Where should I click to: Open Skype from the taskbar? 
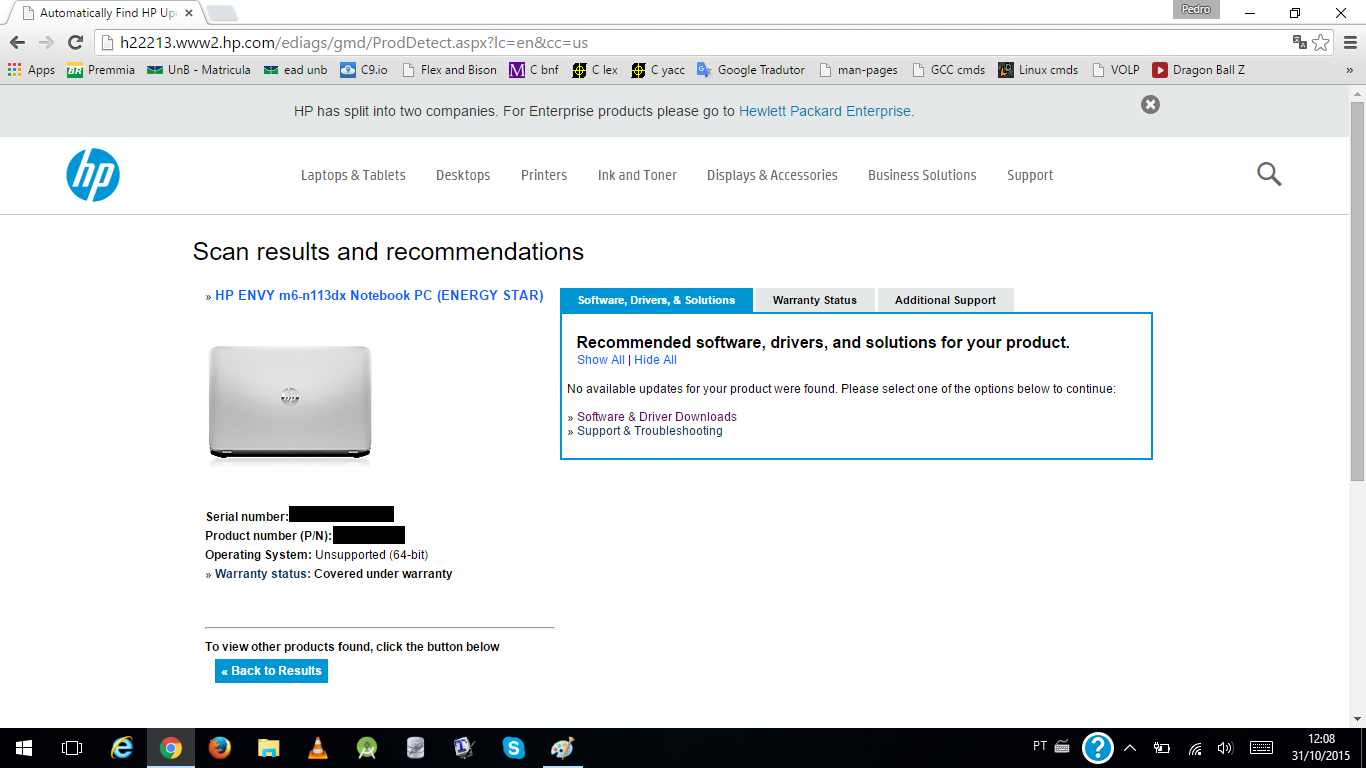click(514, 748)
